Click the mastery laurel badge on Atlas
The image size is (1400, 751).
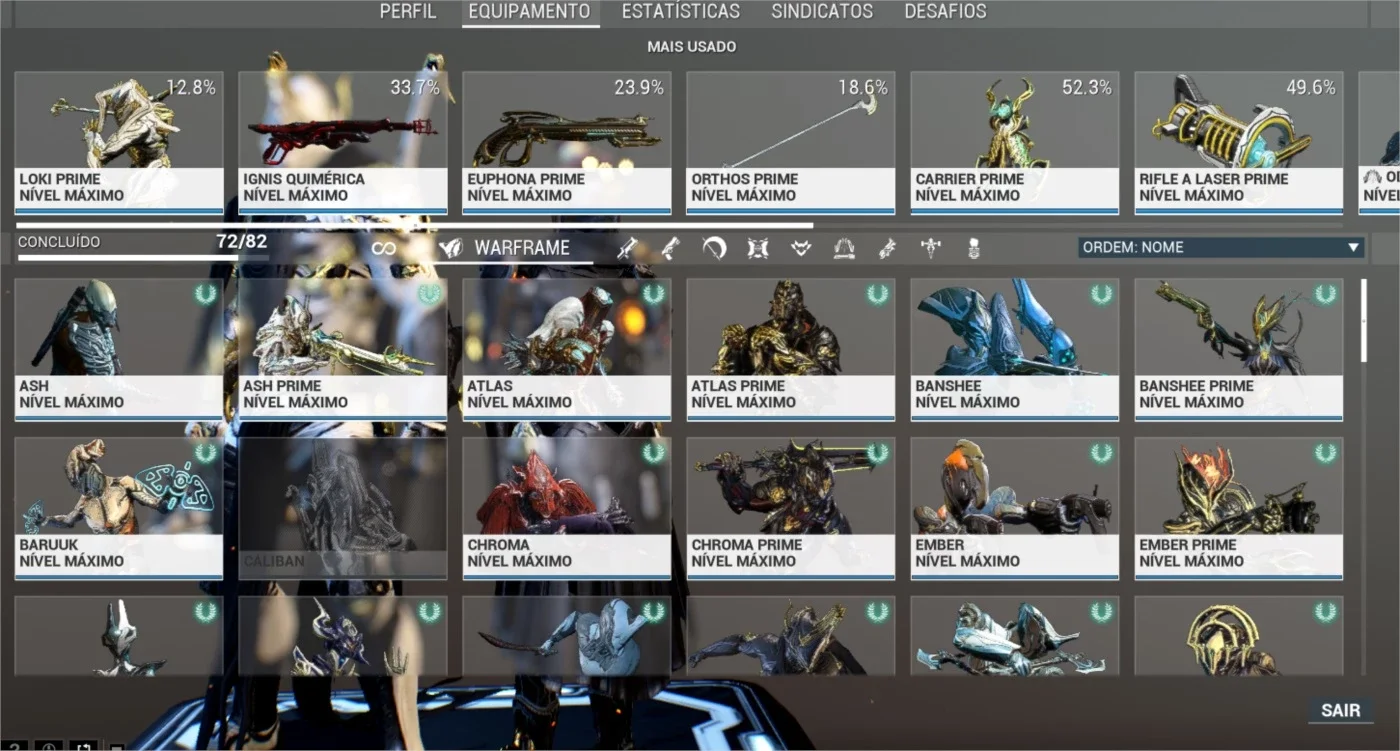point(654,294)
